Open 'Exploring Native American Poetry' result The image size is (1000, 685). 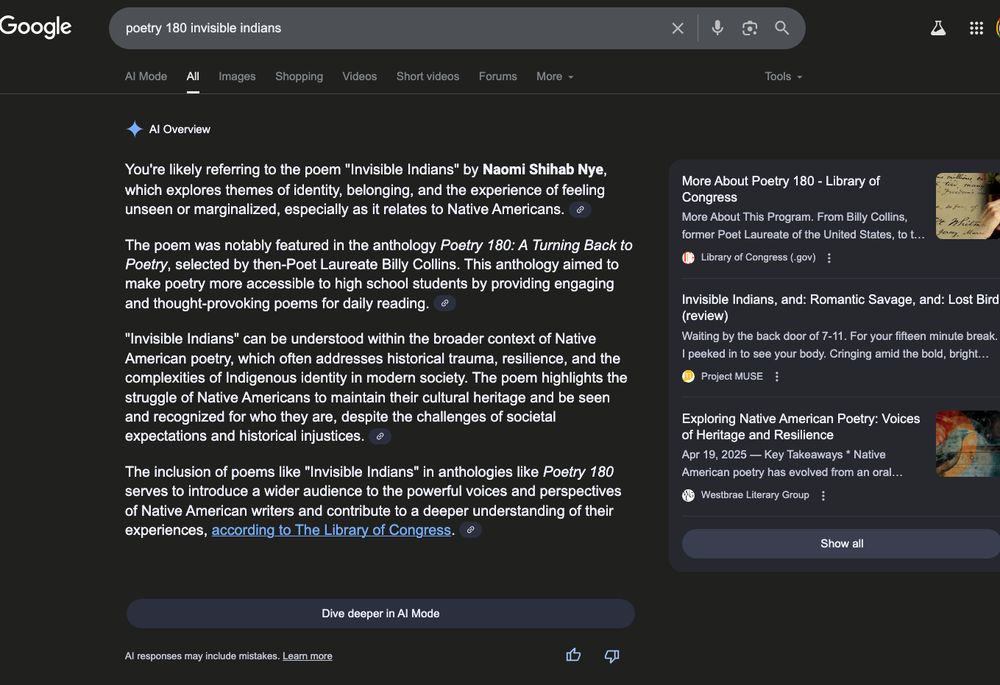801,427
